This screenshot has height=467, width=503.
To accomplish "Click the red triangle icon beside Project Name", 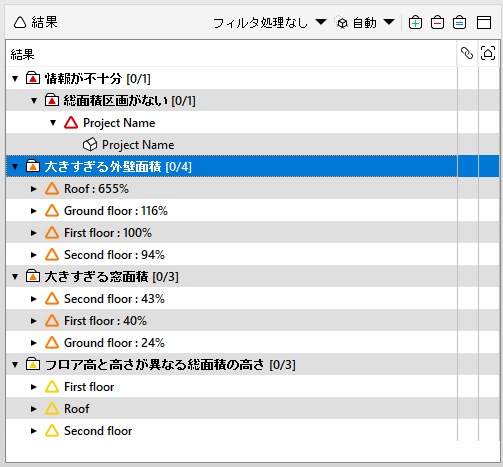I will point(71,123).
